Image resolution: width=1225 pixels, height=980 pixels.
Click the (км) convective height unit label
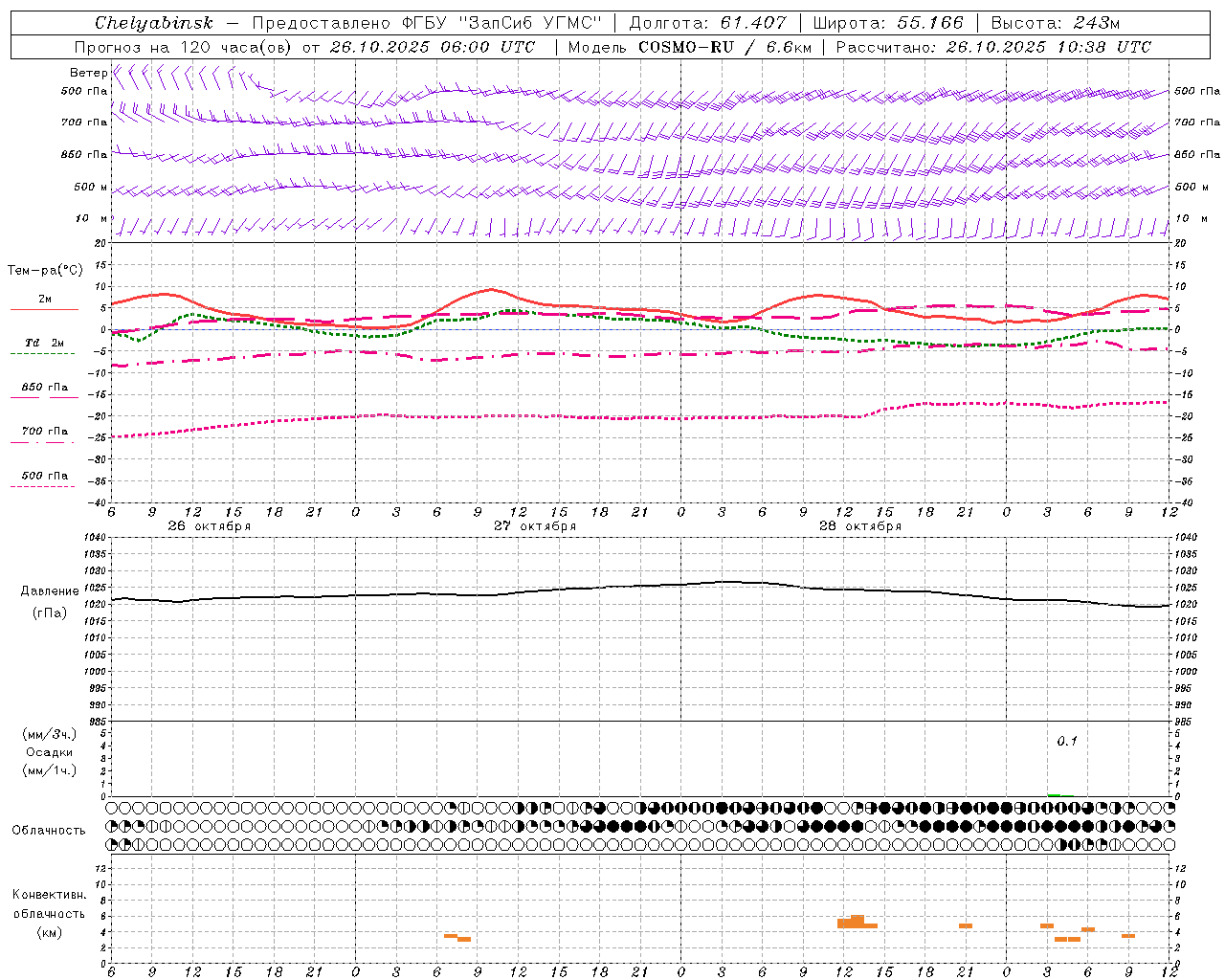(49, 932)
